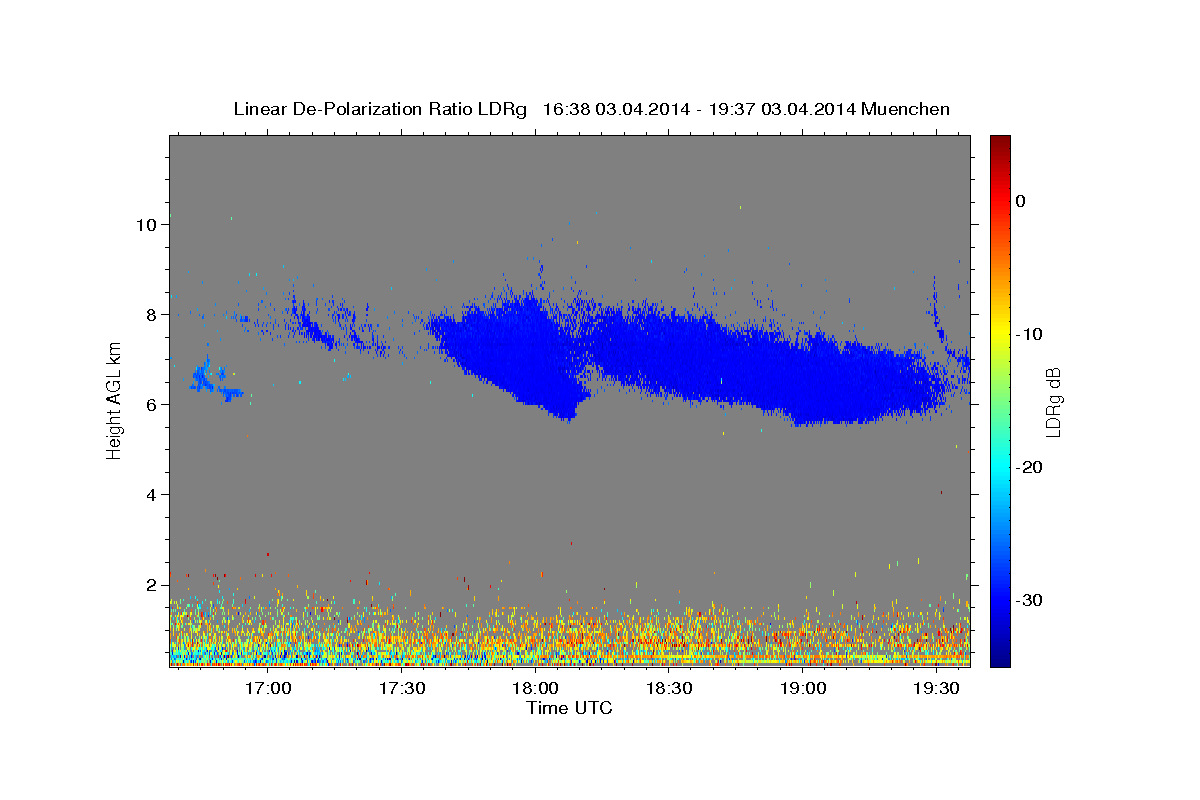Screen dimensions: 1200x800
Task: Click the height axis label '4'
Action: 151,494
